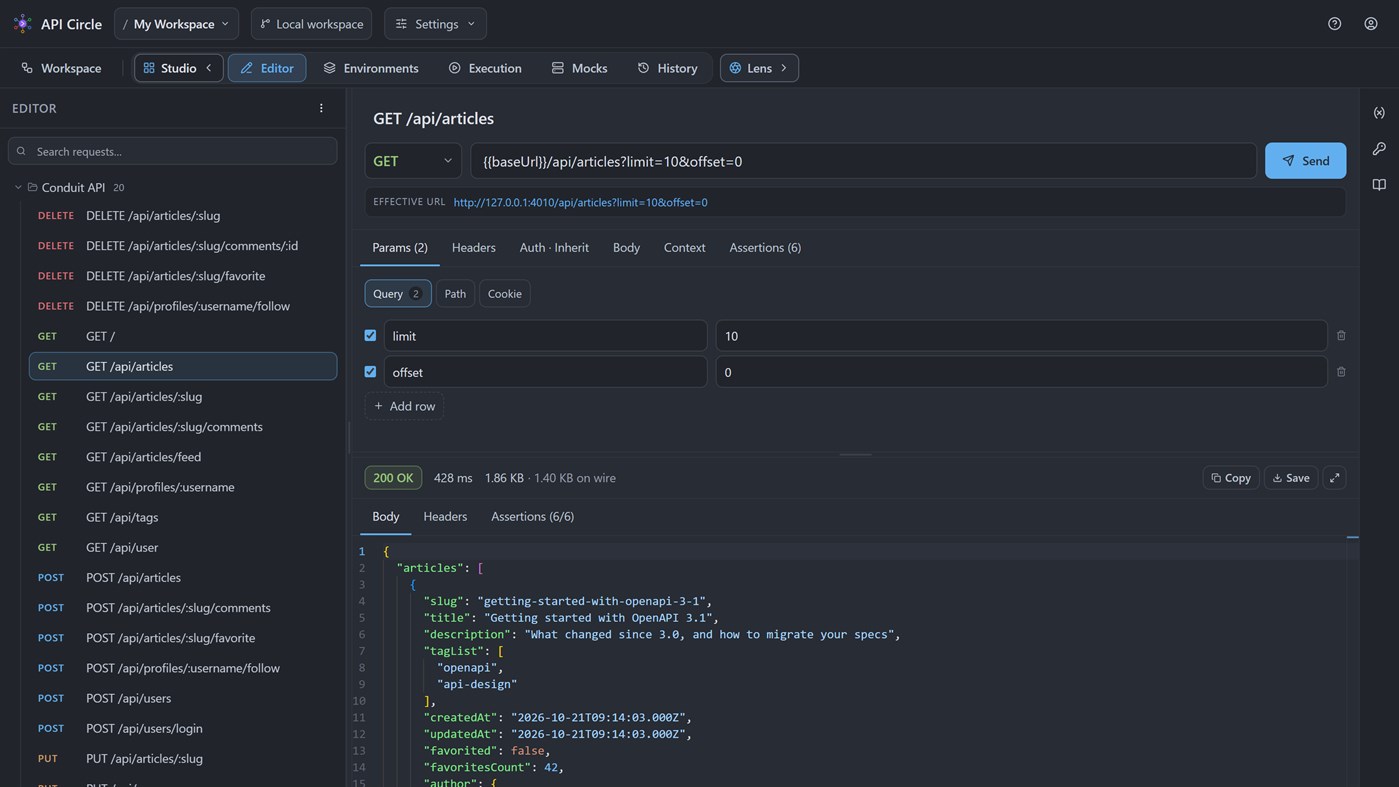Select GET /api/articles/feed request
The height and width of the screenshot is (787, 1399).
[x=183, y=457]
